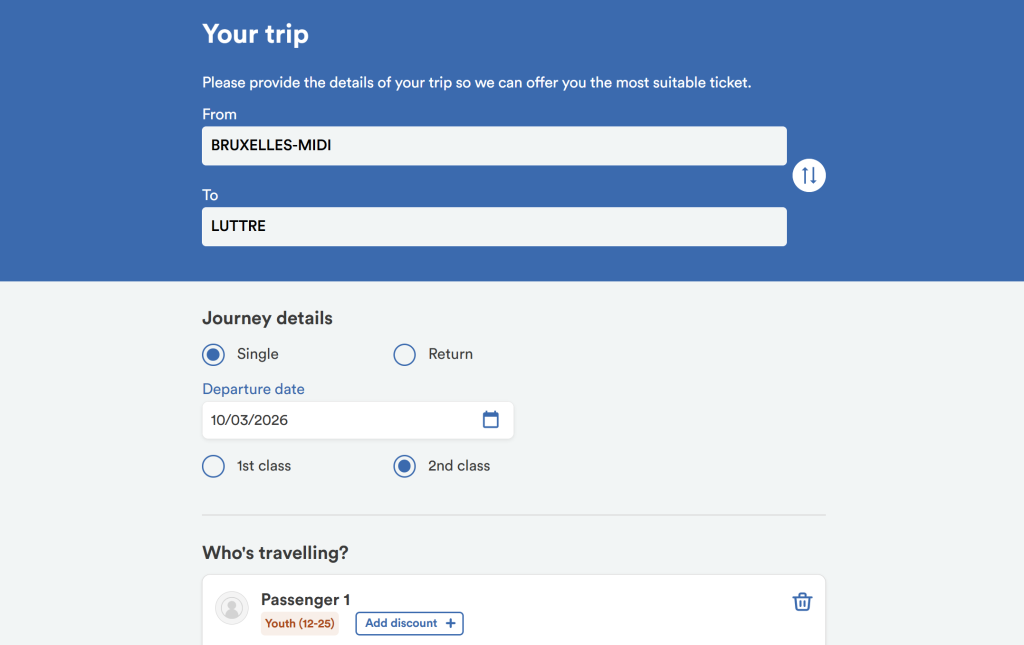The width and height of the screenshot is (1024, 645).
Task: Switch to 1st class
Action: [x=213, y=467]
